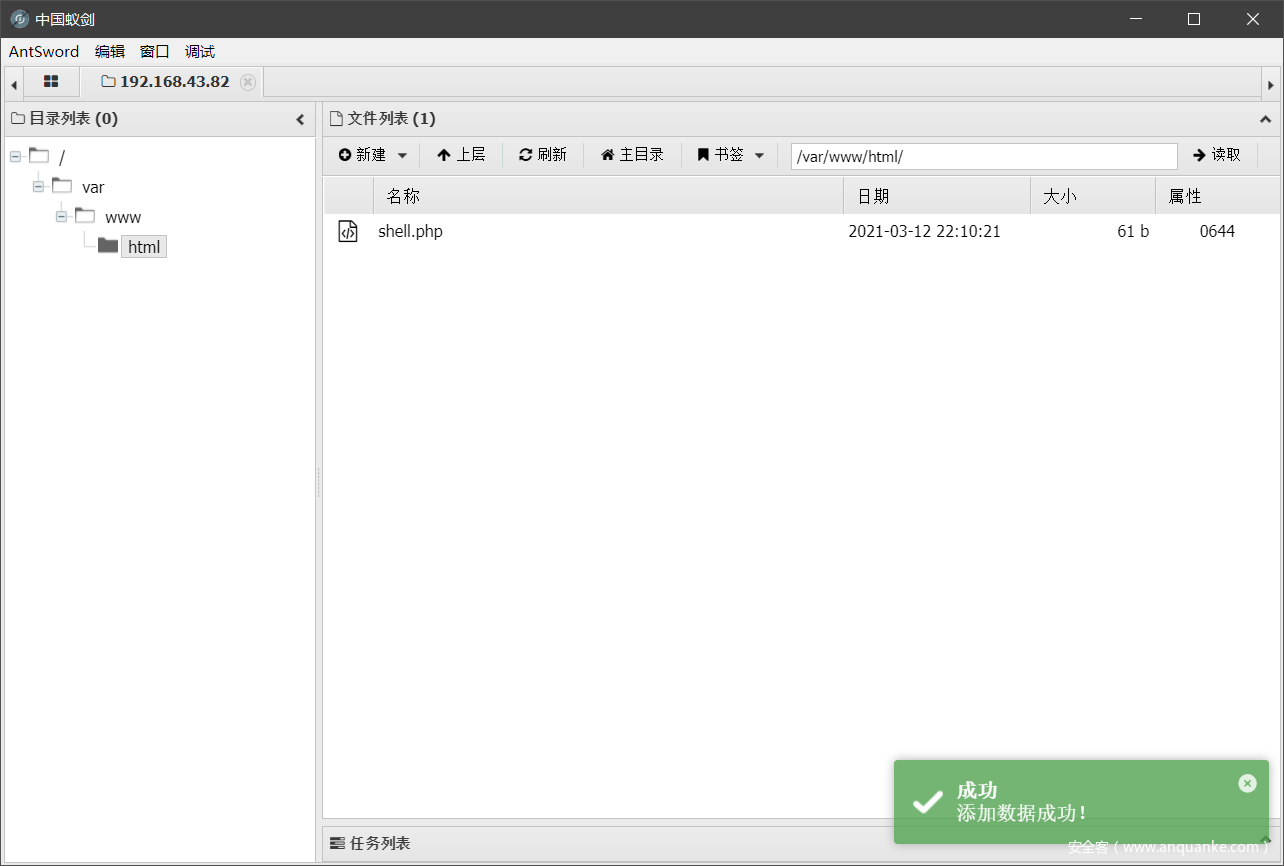1284x866 pixels.
Task: Go up with 上层 button
Action: point(461,155)
